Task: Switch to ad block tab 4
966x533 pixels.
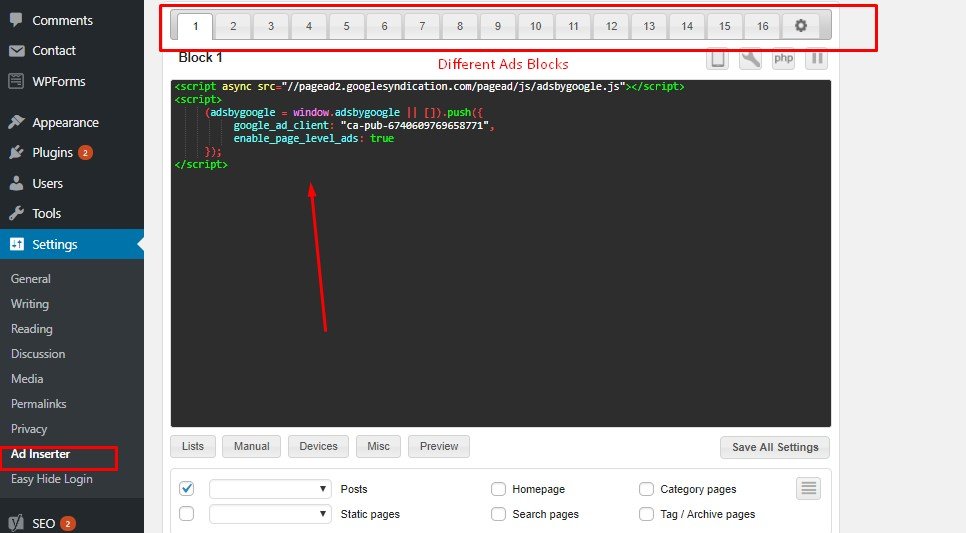Action: [x=309, y=26]
